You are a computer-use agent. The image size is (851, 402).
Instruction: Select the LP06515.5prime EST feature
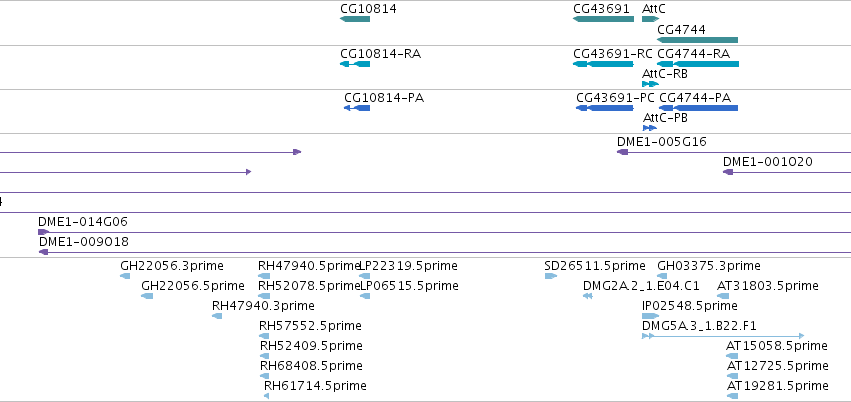click(x=365, y=296)
